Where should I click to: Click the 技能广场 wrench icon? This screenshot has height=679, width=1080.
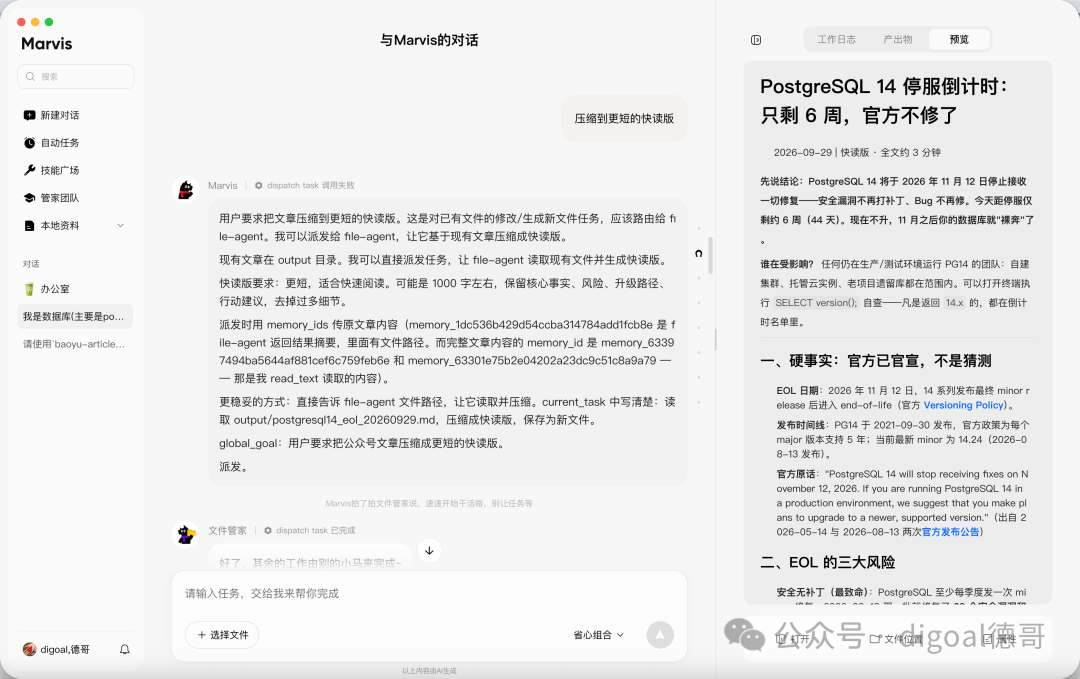[30, 170]
